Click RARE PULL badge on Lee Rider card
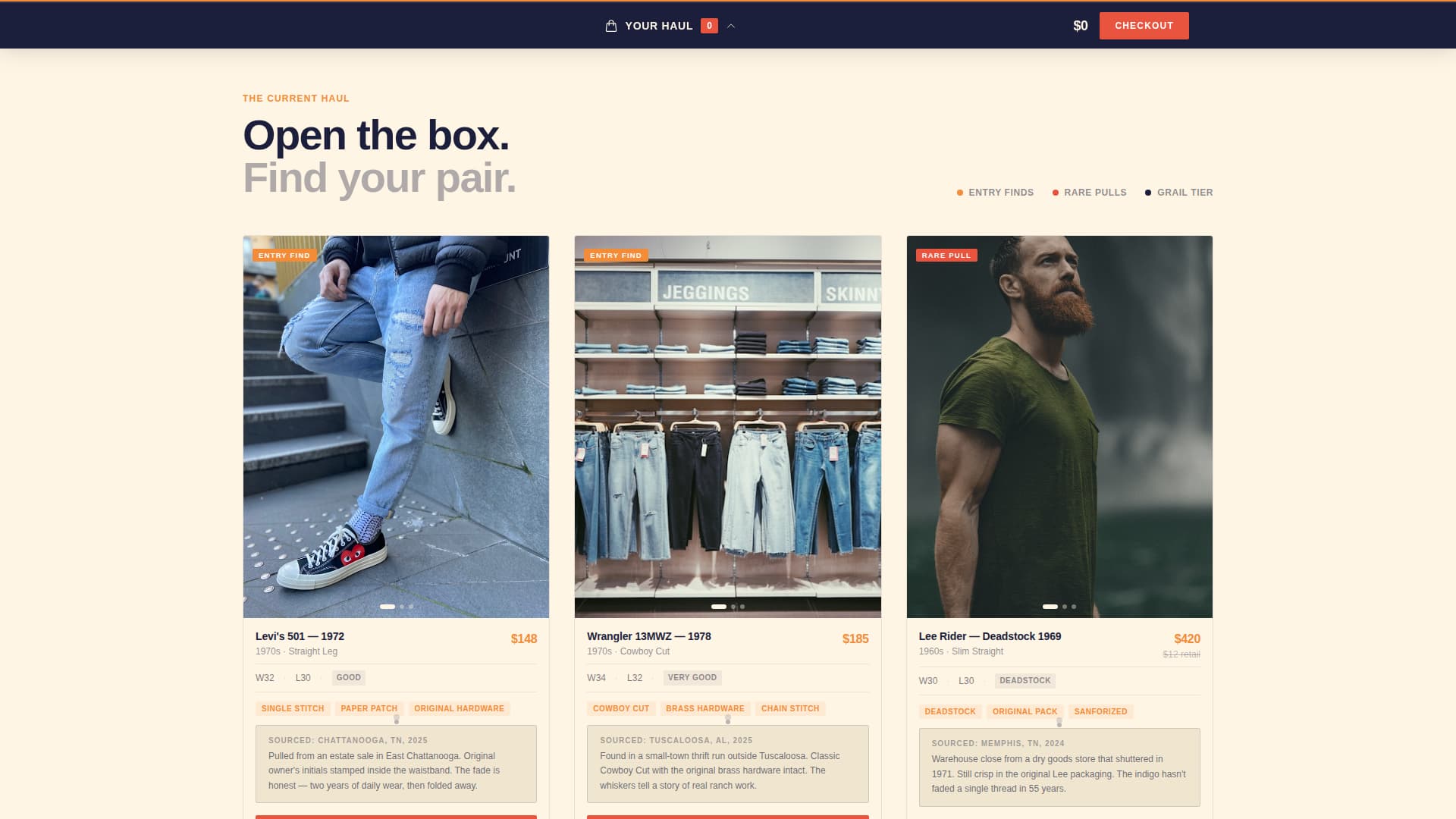Image resolution: width=1456 pixels, height=819 pixels. (946, 256)
